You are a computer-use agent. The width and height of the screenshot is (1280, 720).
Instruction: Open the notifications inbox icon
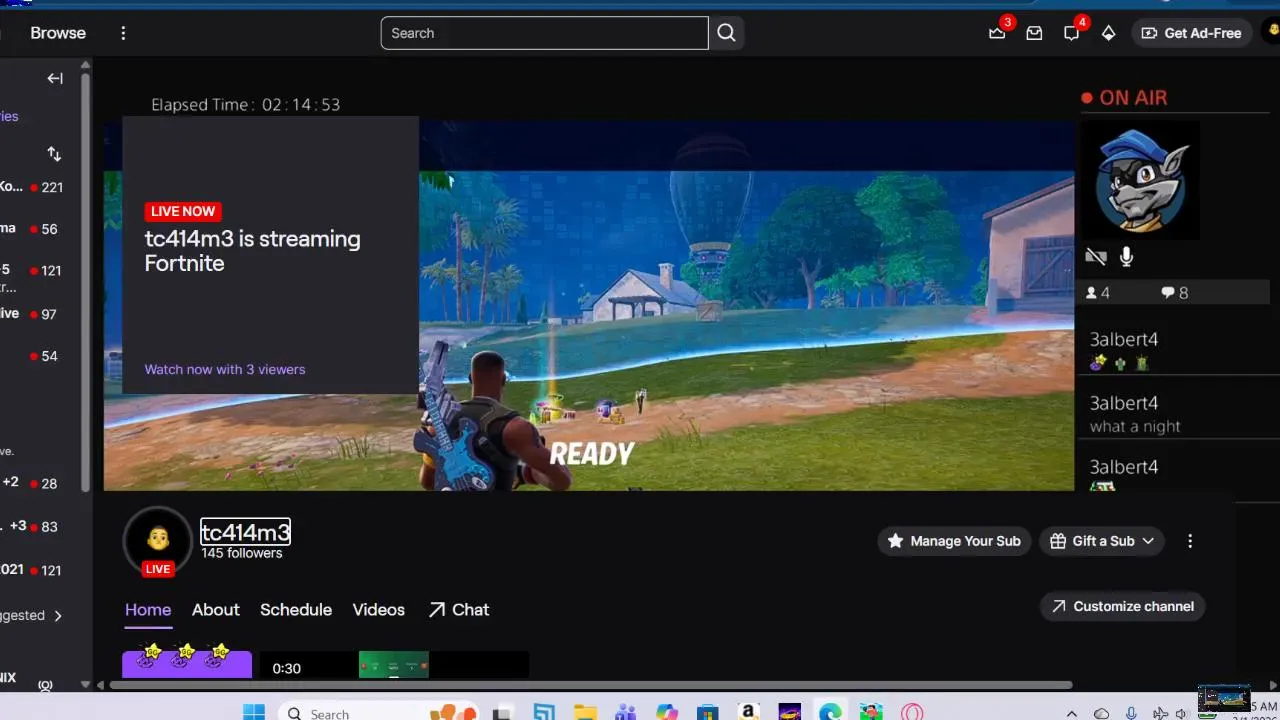point(1034,33)
